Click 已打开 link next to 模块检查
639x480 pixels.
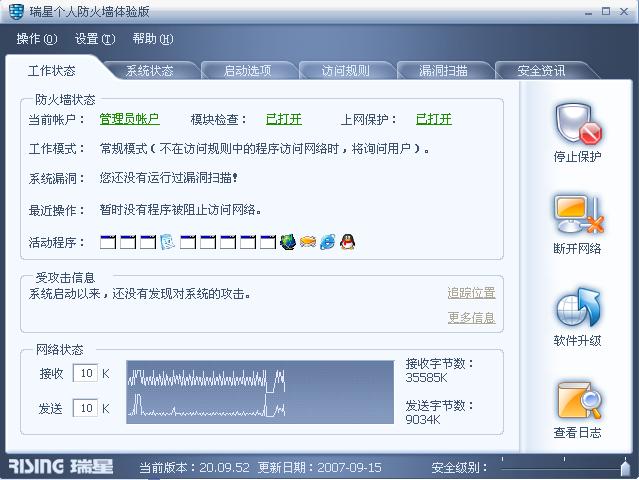[x=284, y=119]
